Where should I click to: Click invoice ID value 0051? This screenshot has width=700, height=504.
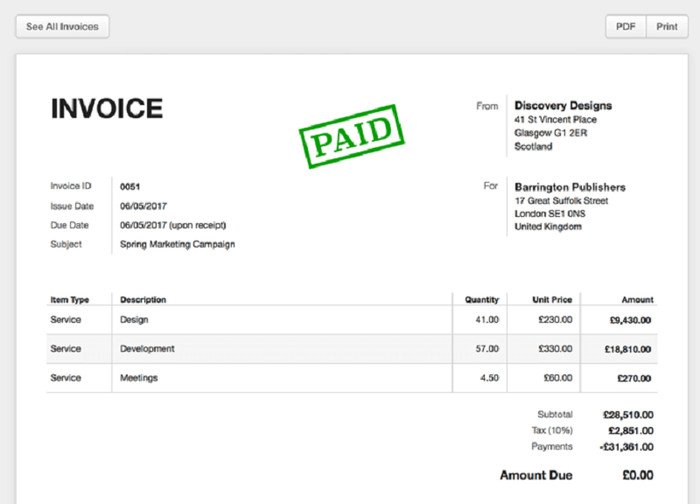tap(130, 187)
